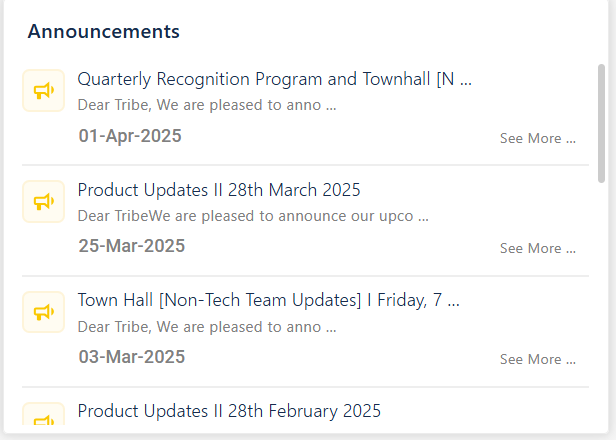Click the 01-Apr-2025 date label
This screenshot has height=440, width=616.
[x=130, y=136]
